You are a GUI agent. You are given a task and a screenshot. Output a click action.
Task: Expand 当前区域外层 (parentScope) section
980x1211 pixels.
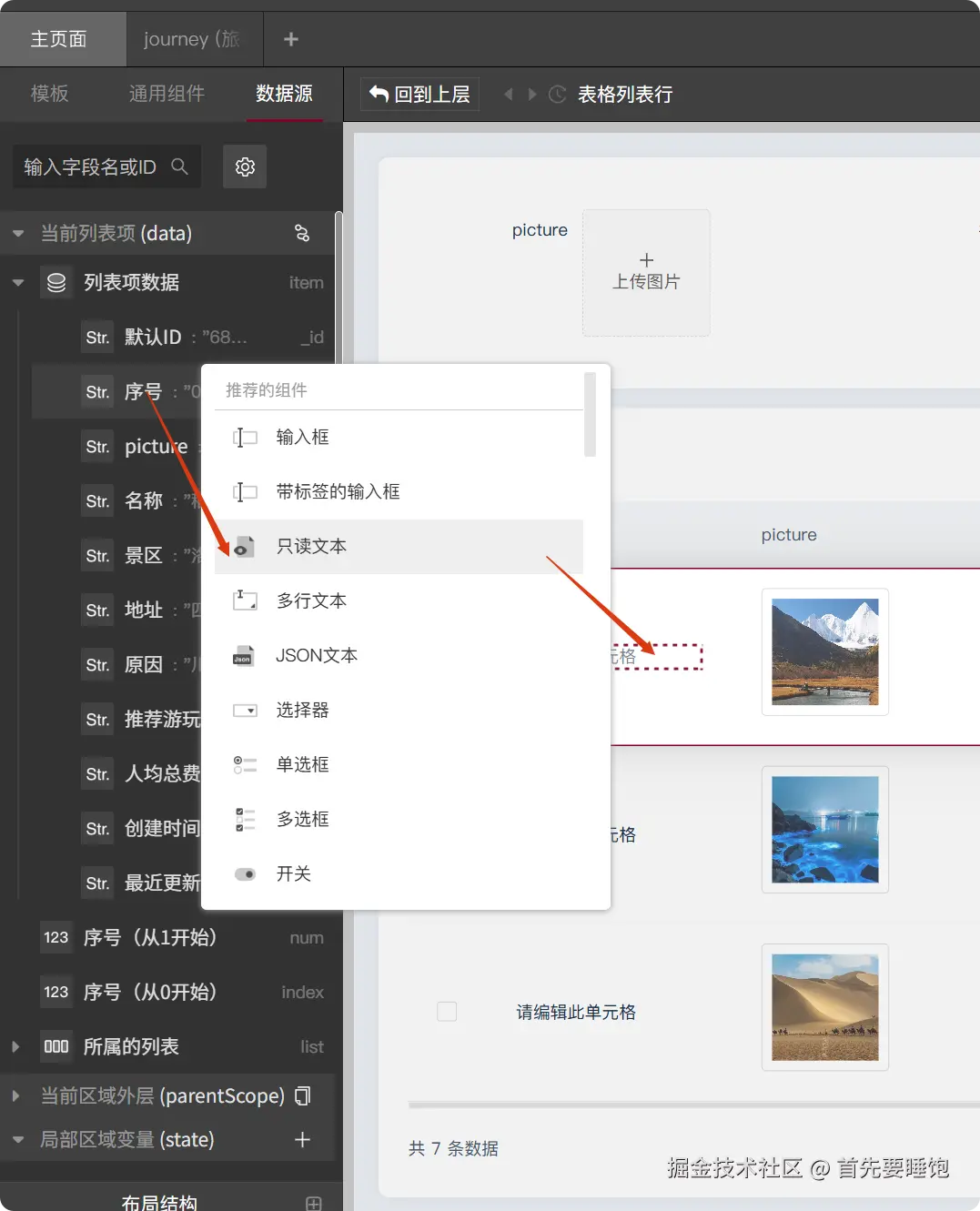[x=15, y=1095]
